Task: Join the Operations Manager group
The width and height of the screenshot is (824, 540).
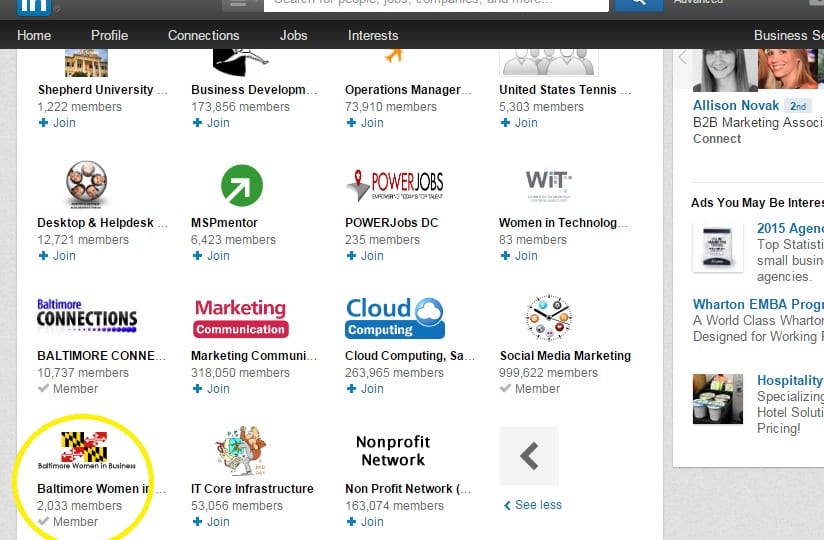Action: coord(365,122)
